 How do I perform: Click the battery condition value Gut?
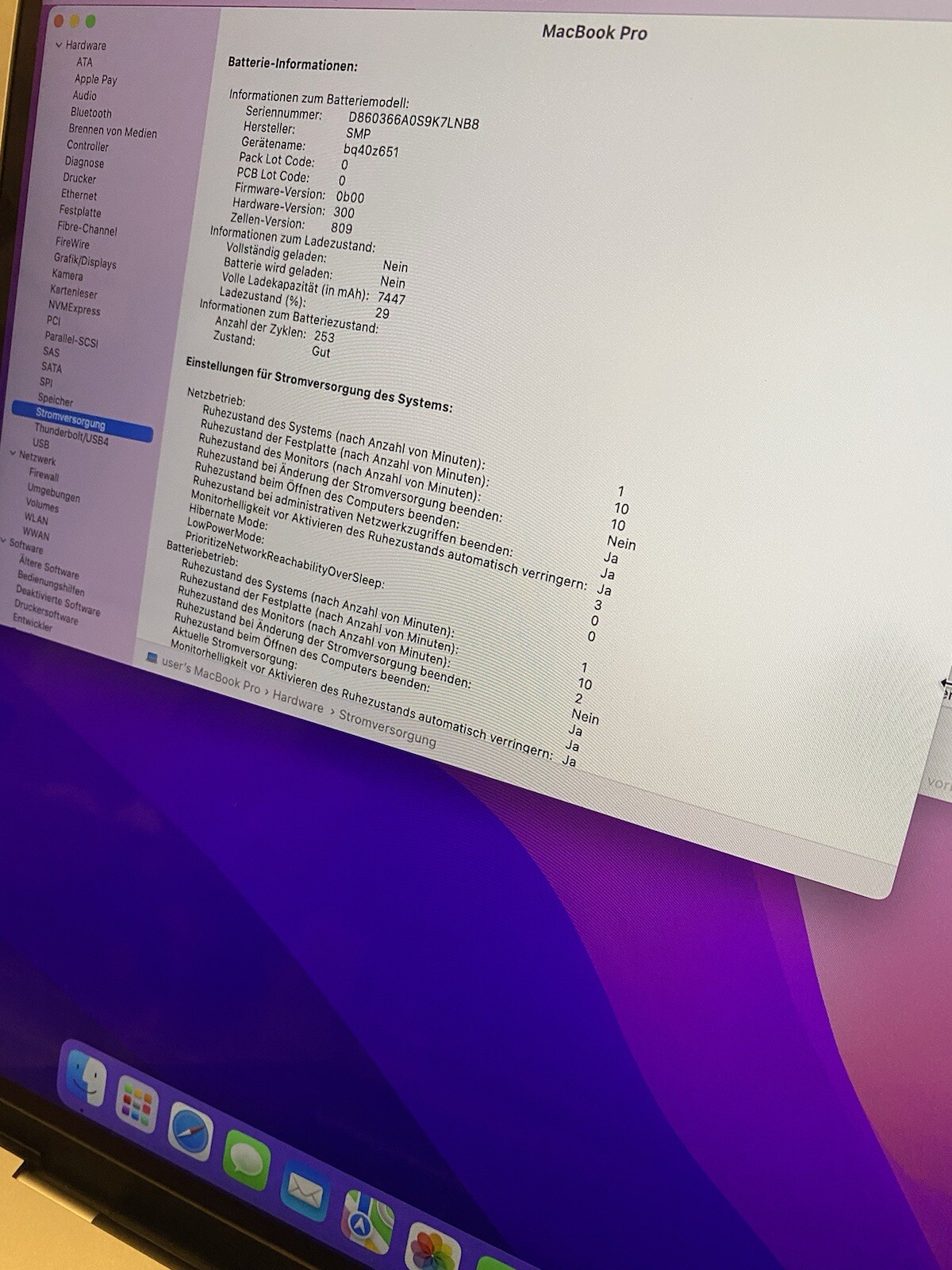point(321,352)
